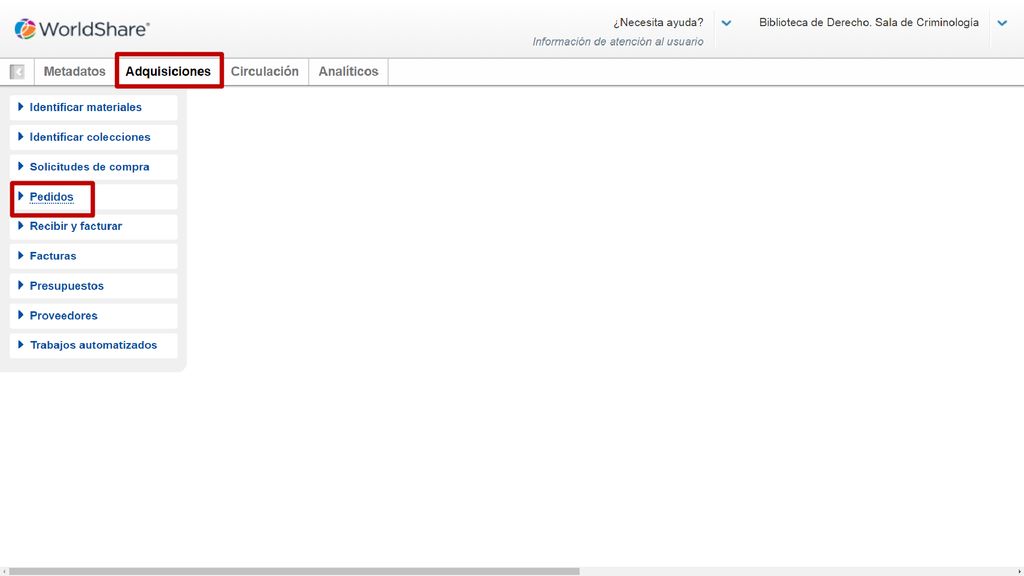Open Información de atención al usuario

(618, 42)
